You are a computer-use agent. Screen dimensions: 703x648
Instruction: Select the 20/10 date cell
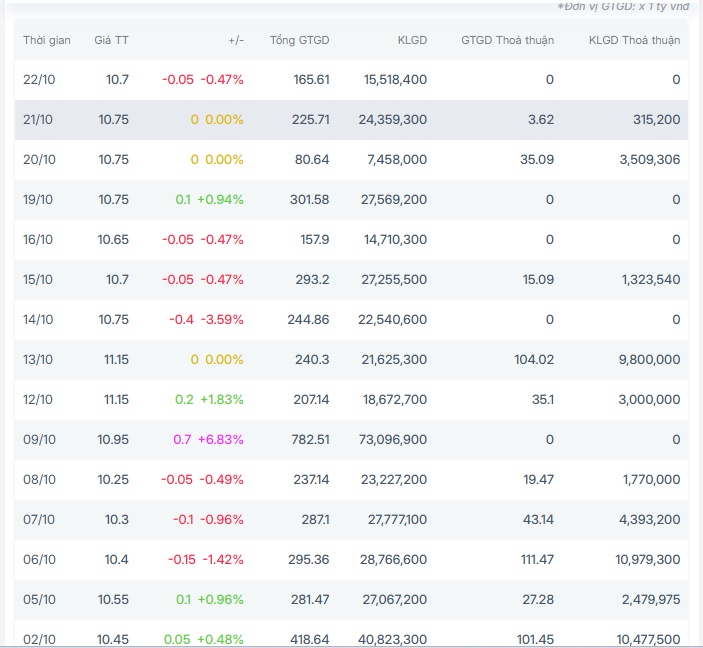(x=39, y=160)
